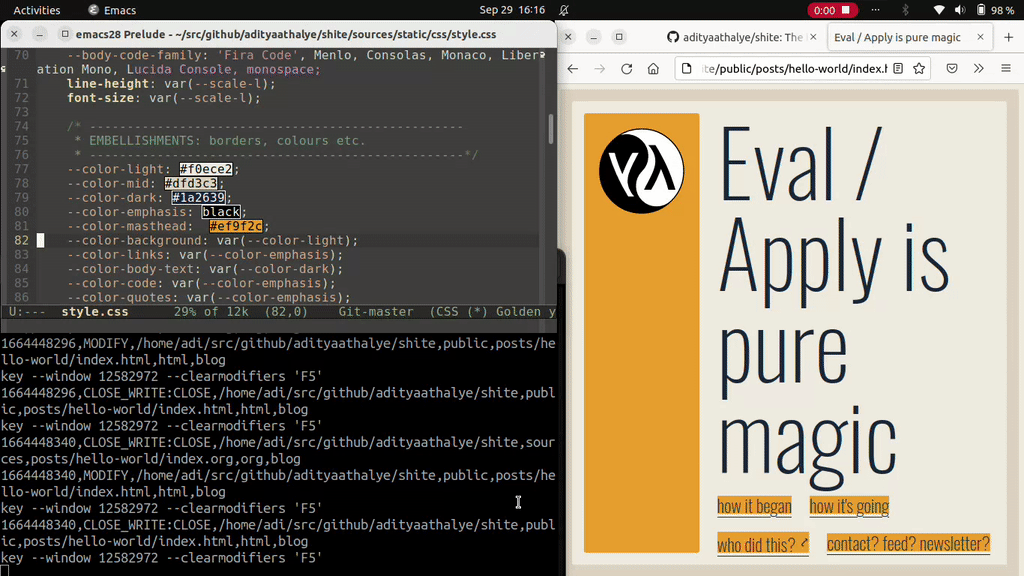Click the three-dots tray overflow icon

coord(875,10)
